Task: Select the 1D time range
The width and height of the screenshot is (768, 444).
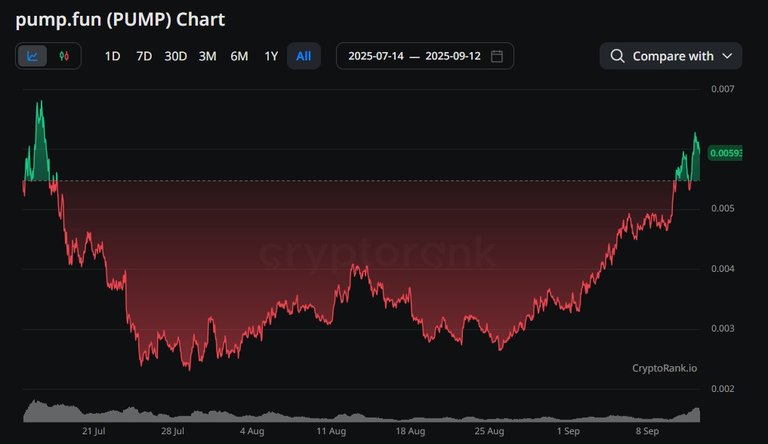Action: (x=112, y=56)
